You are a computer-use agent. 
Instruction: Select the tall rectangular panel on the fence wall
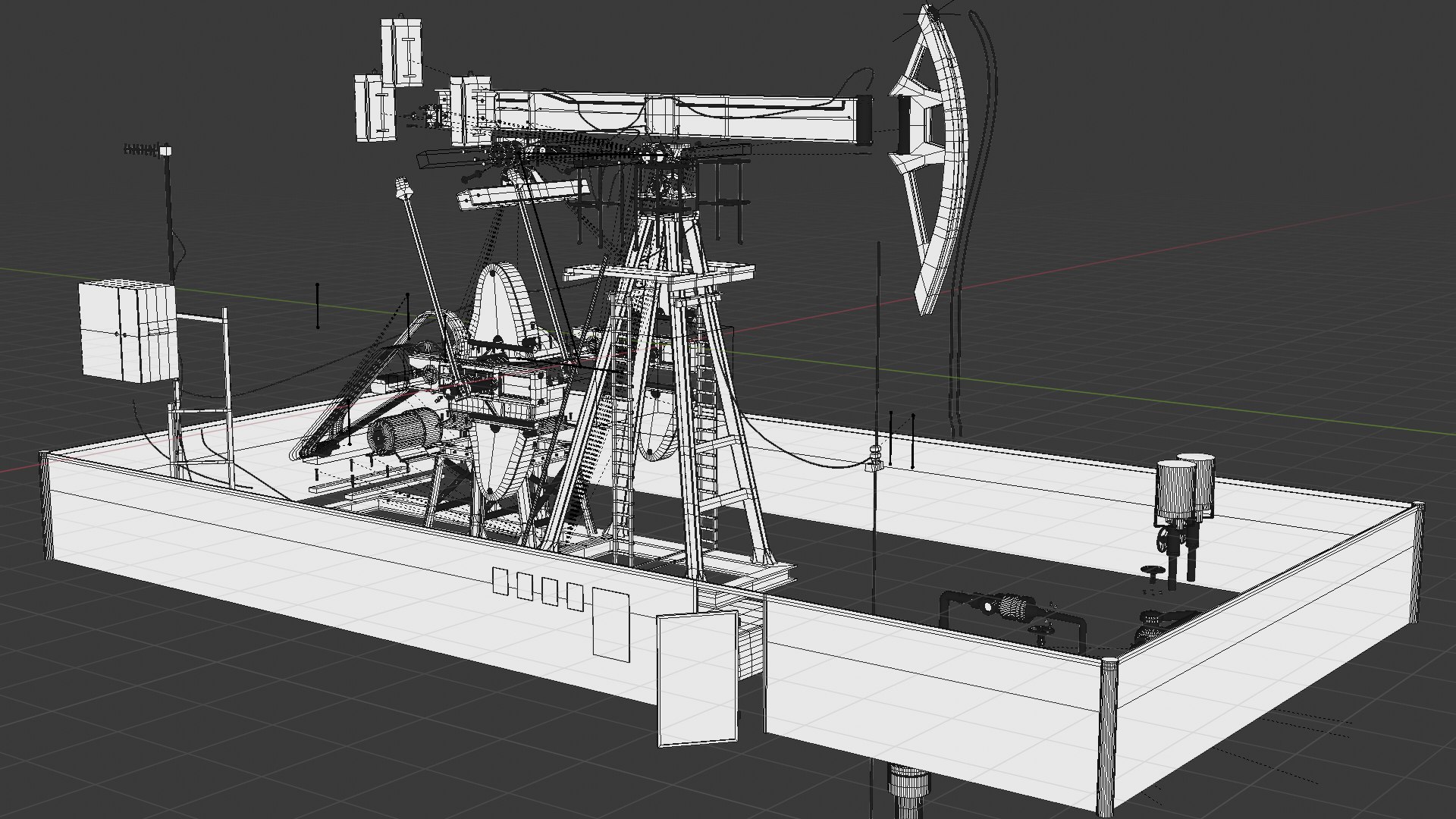tap(611, 623)
